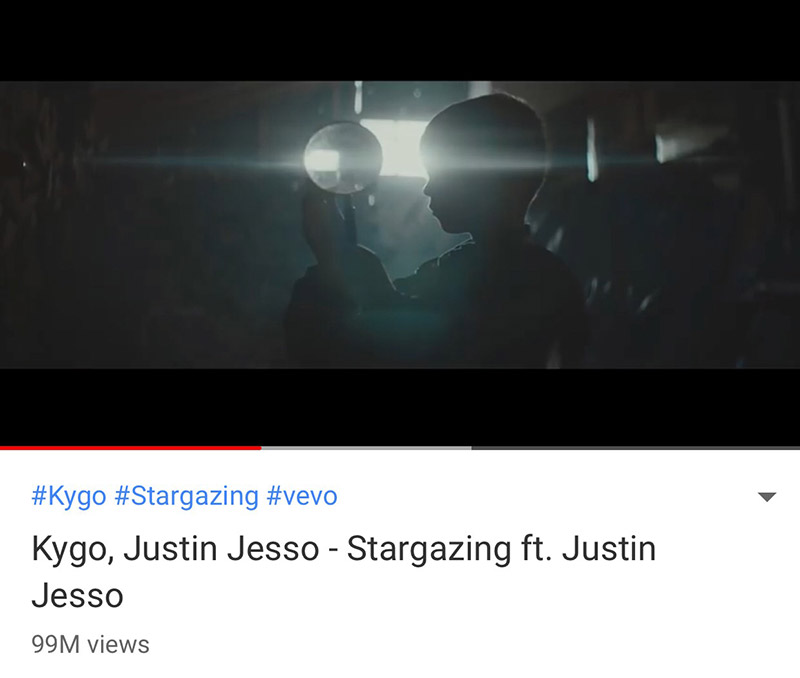Tap the word Jesso on the title's second line
The image size is (800, 678).
pos(78,596)
